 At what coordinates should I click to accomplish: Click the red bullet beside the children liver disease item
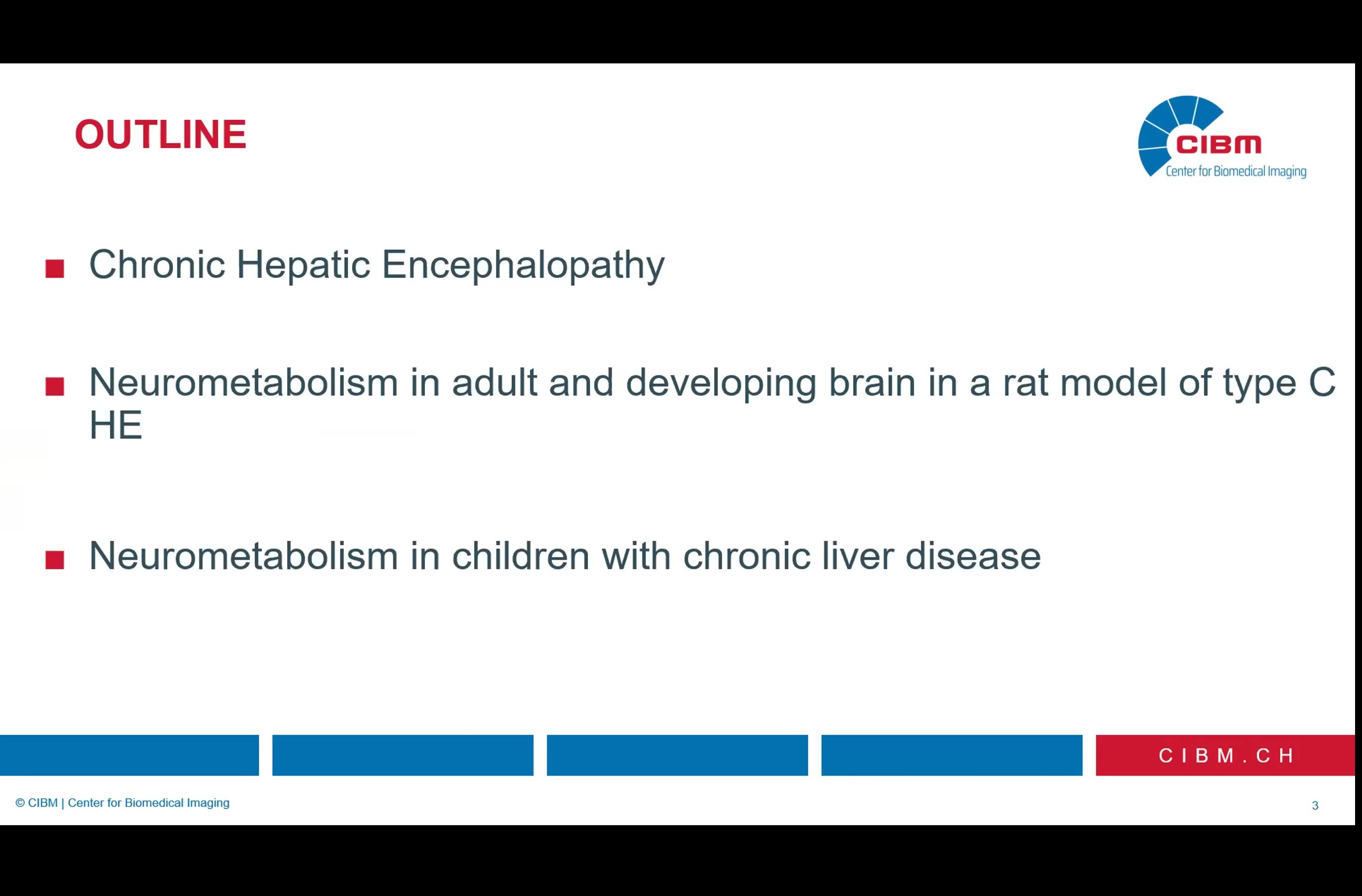pyautogui.click(x=55, y=560)
